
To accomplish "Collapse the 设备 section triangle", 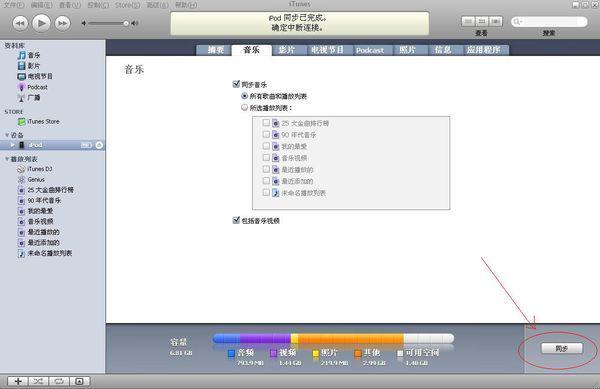I will (x=7, y=135).
